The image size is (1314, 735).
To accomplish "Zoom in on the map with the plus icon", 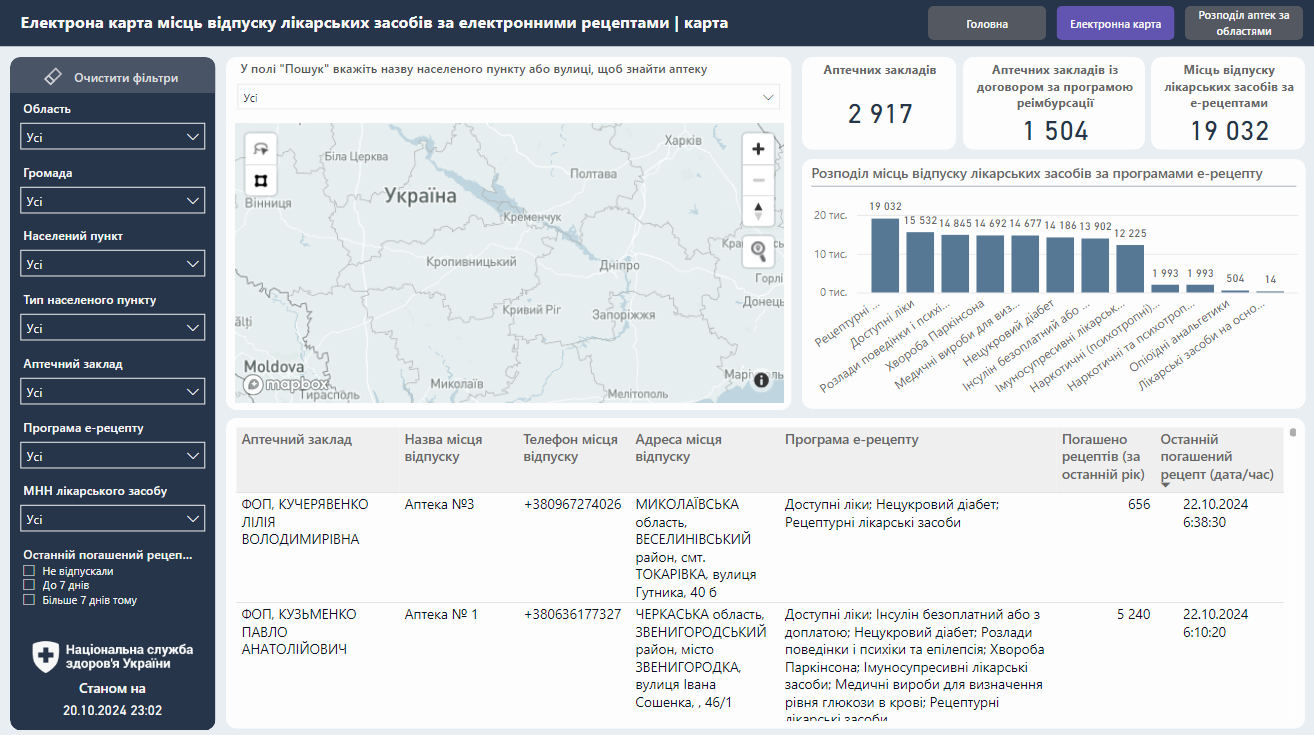I will 757,148.
